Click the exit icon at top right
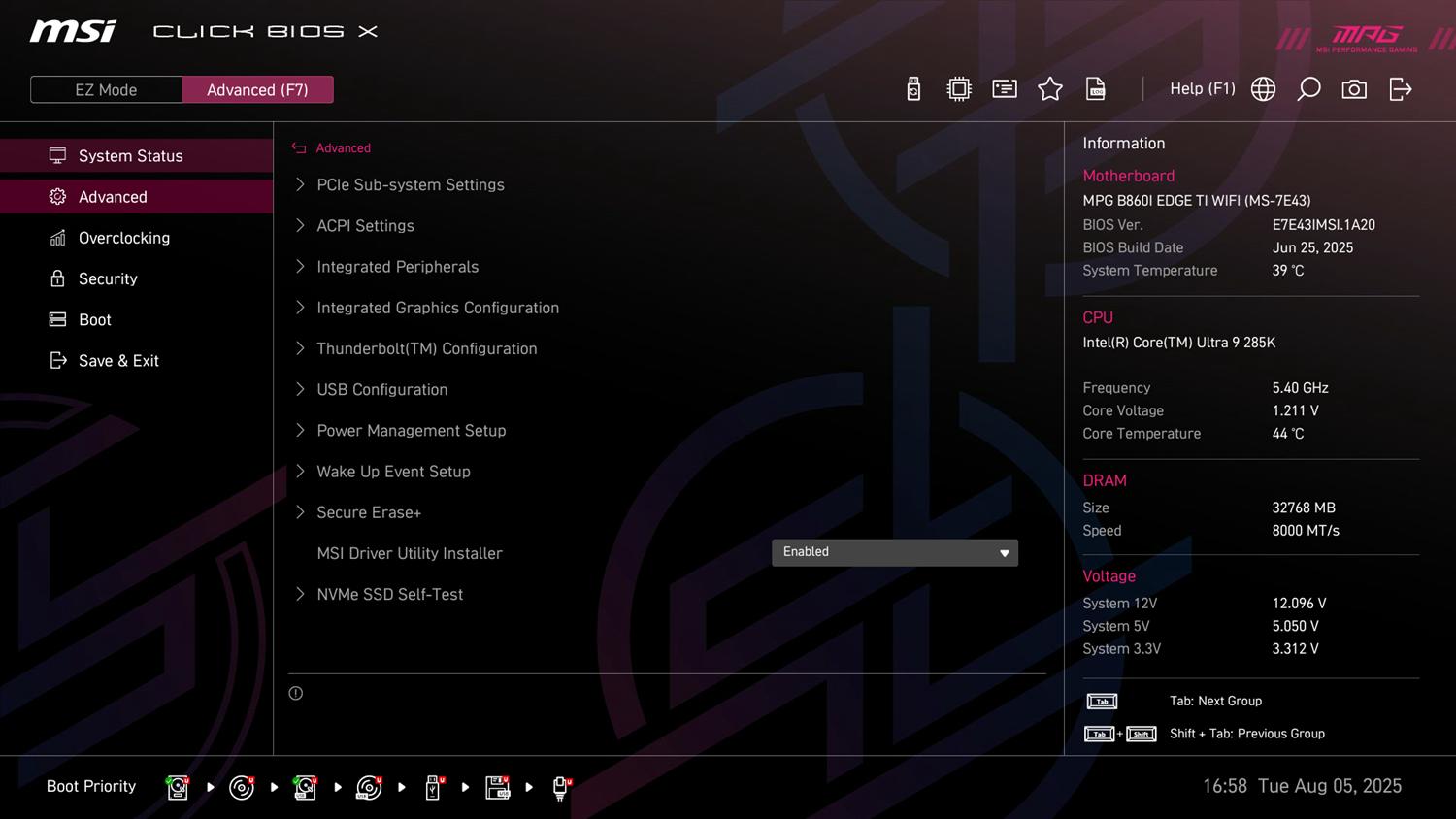Image resolution: width=1456 pixels, height=819 pixels. click(1400, 89)
